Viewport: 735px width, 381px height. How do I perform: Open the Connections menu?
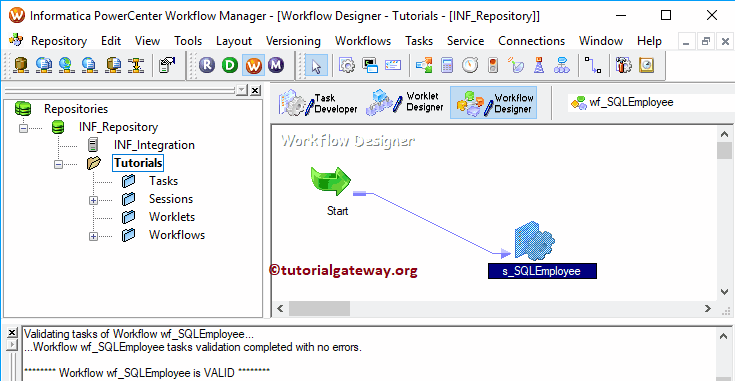coord(532,41)
